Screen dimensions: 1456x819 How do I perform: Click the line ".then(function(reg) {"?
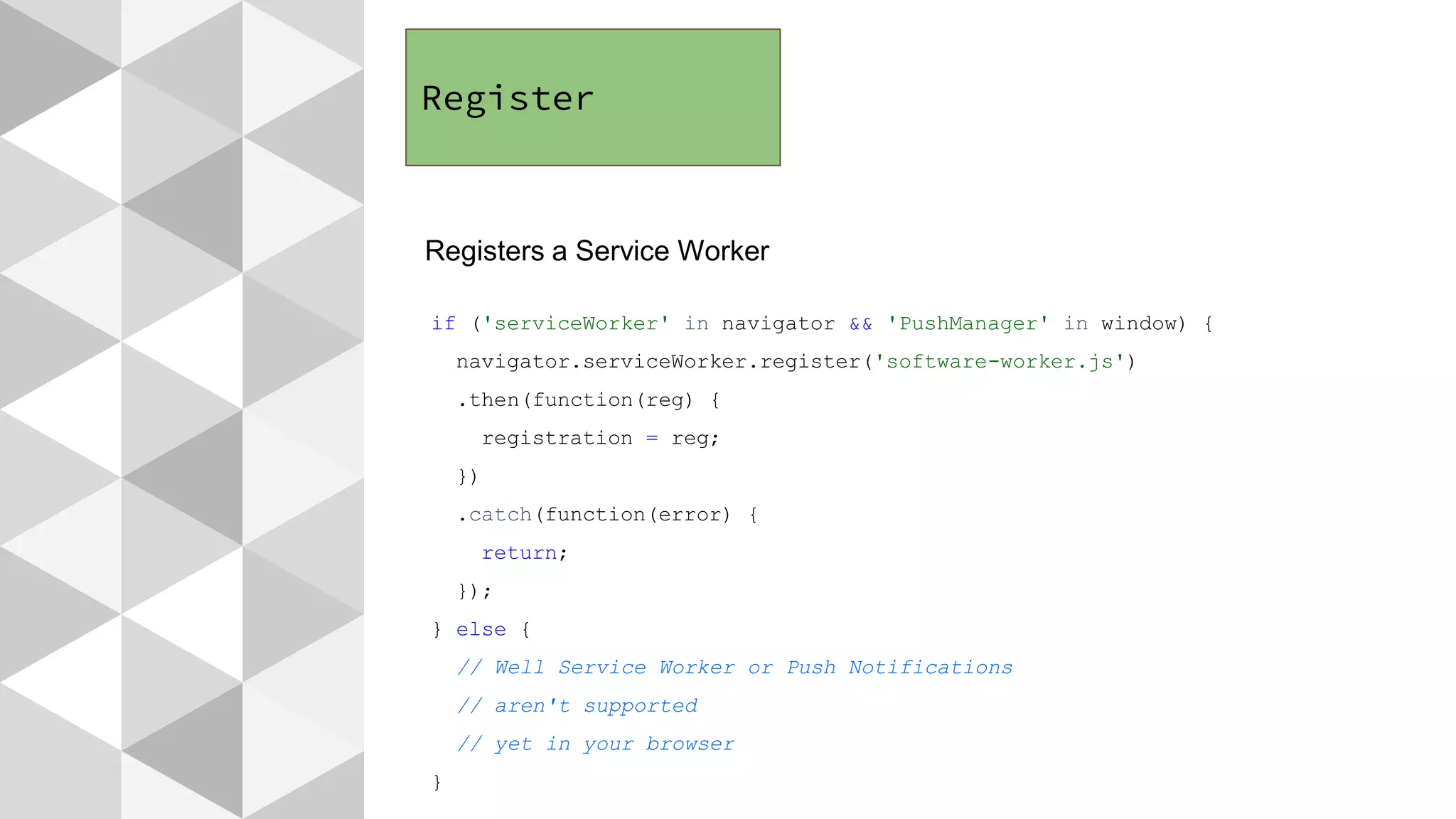click(x=589, y=400)
